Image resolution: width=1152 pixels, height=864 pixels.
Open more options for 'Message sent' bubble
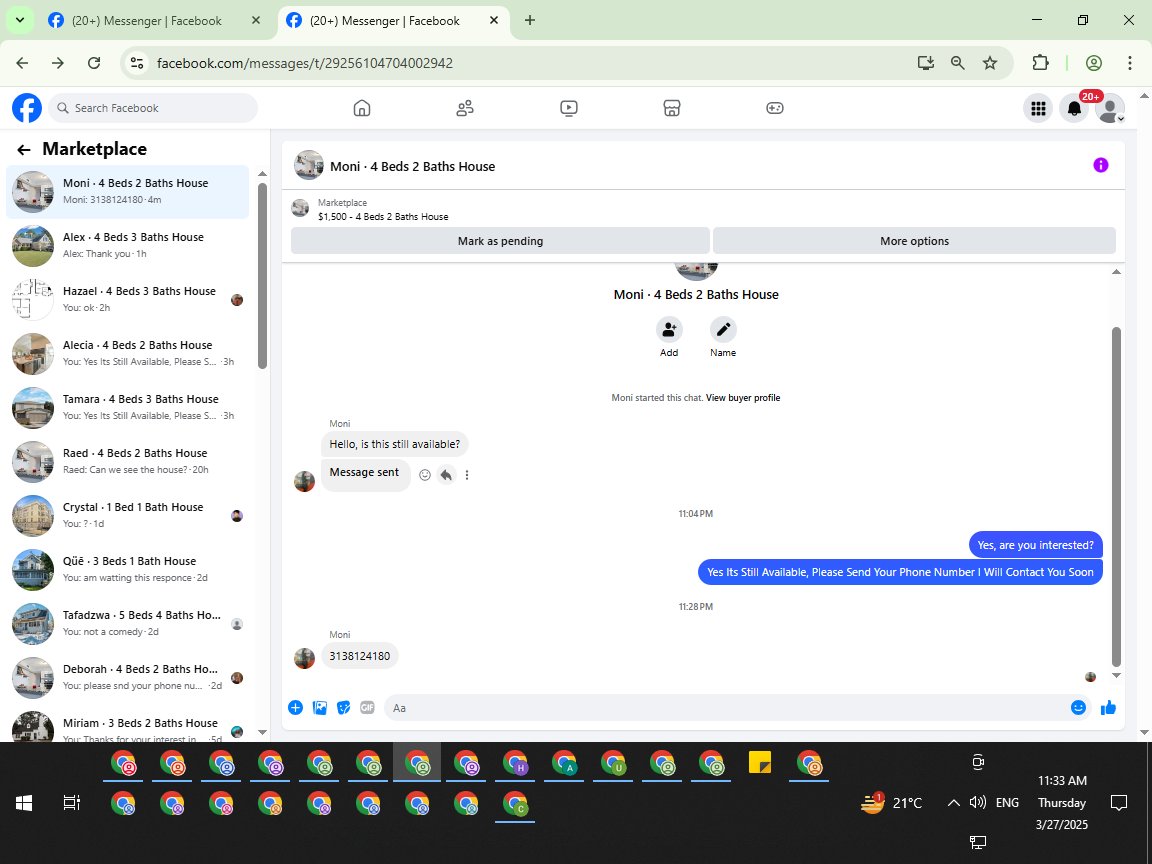click(x=467, y=475)
